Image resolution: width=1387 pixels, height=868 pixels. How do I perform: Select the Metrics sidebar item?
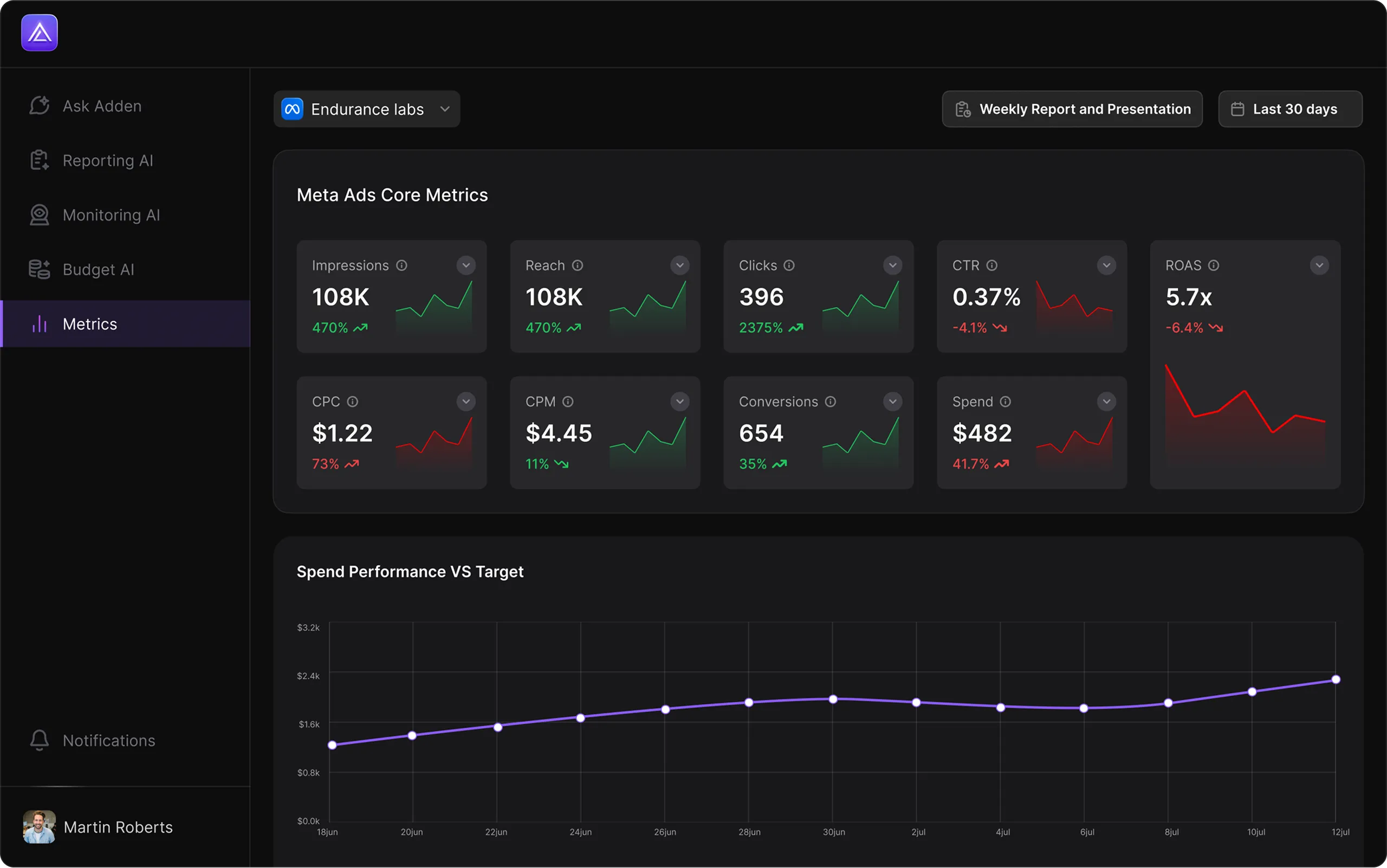point(89,324)
